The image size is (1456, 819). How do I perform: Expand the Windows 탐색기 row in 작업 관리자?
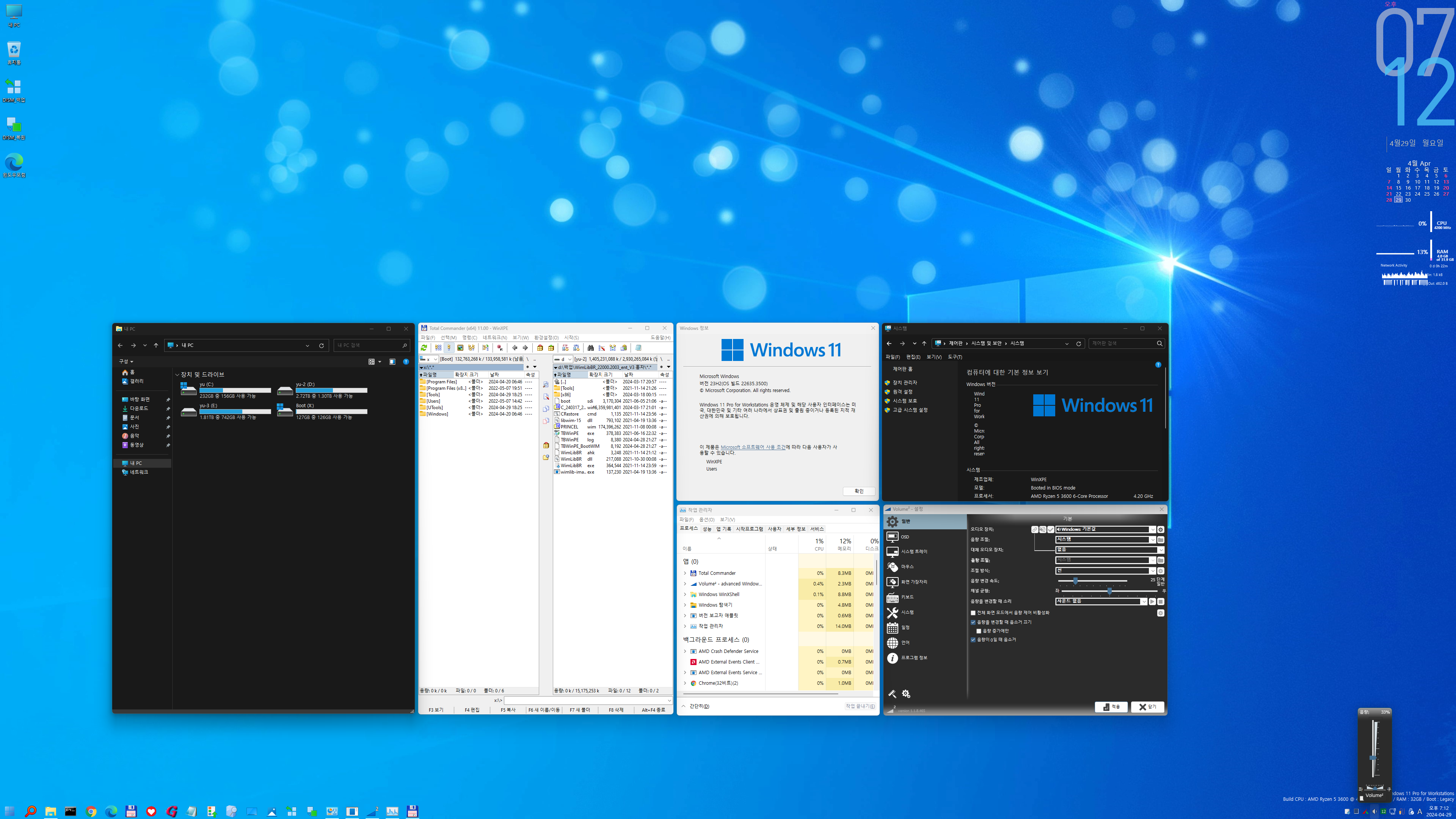click(685, 605)
